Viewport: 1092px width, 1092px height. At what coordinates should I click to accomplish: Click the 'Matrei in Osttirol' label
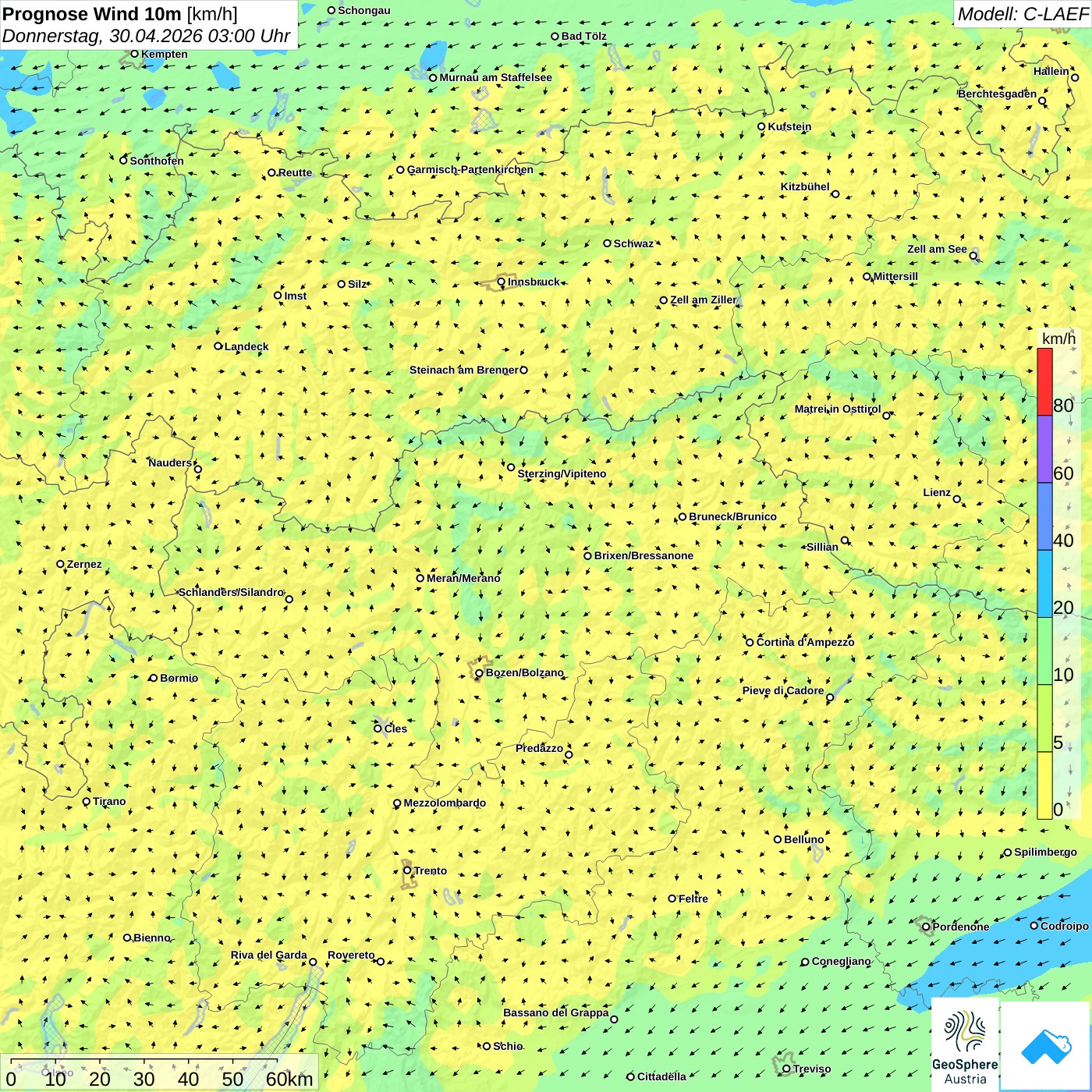tap(838, 409)
